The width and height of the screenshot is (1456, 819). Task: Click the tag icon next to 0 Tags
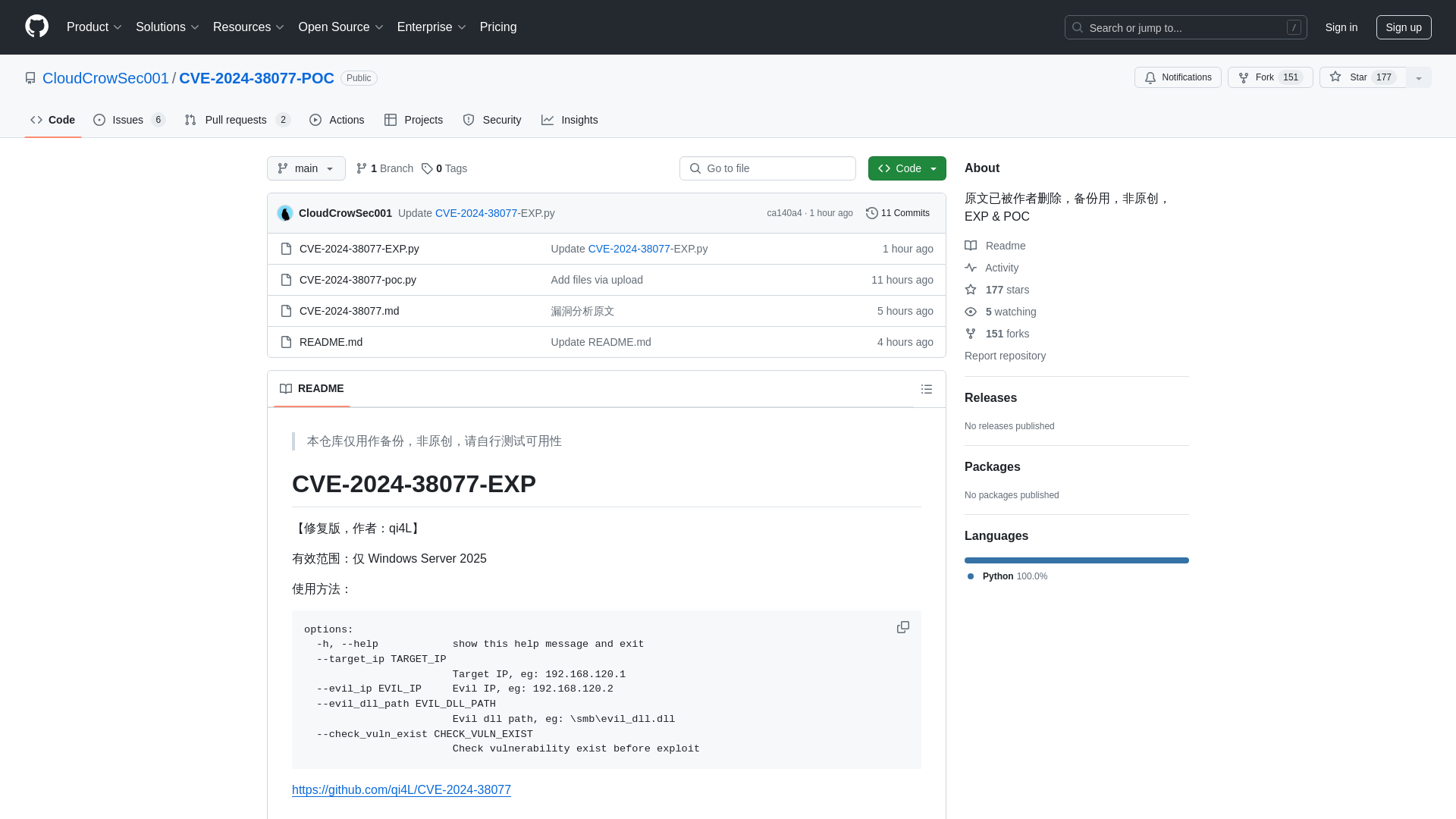point(427,168)
